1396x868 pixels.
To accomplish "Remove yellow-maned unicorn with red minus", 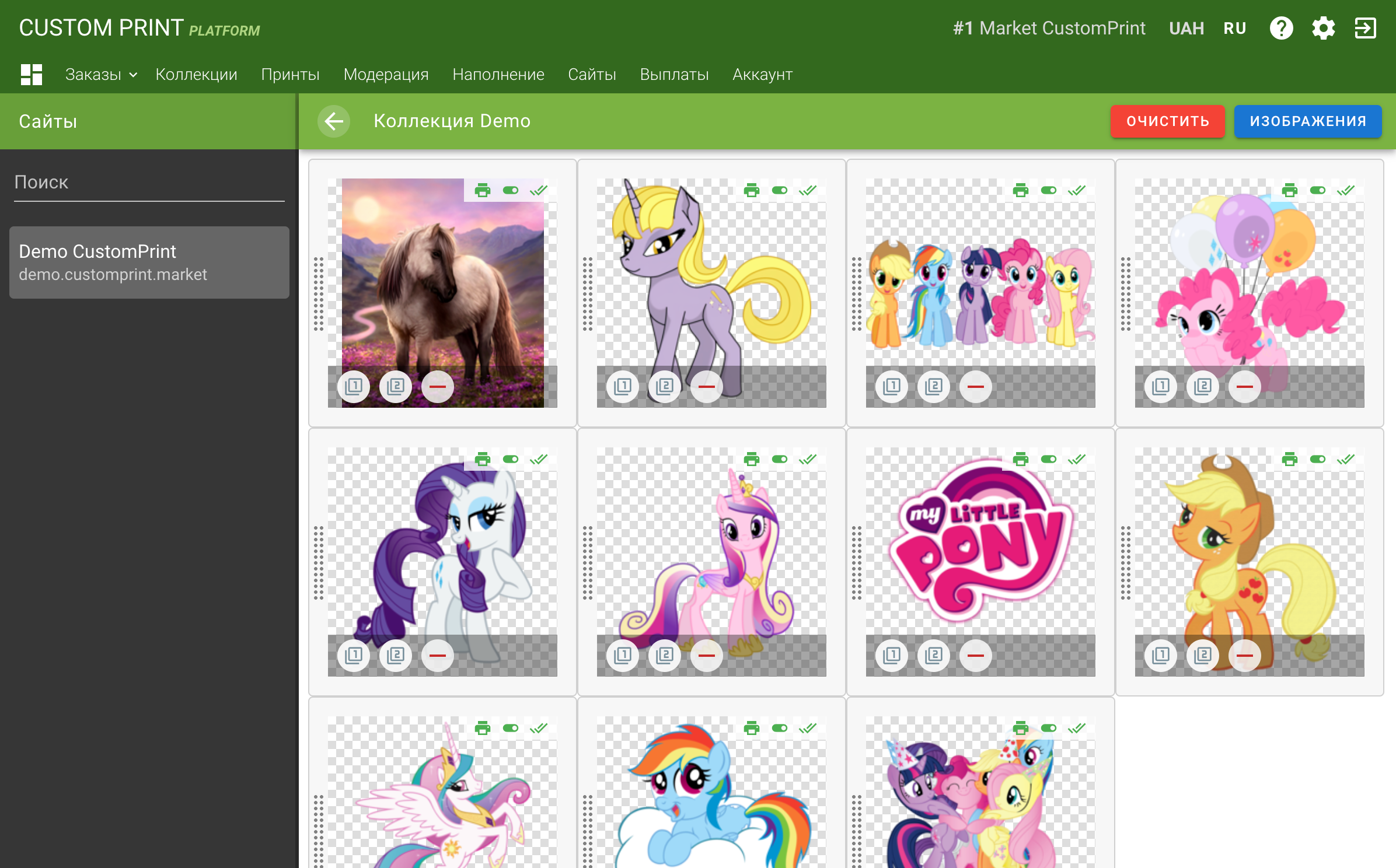I will (x=707, y=386).
